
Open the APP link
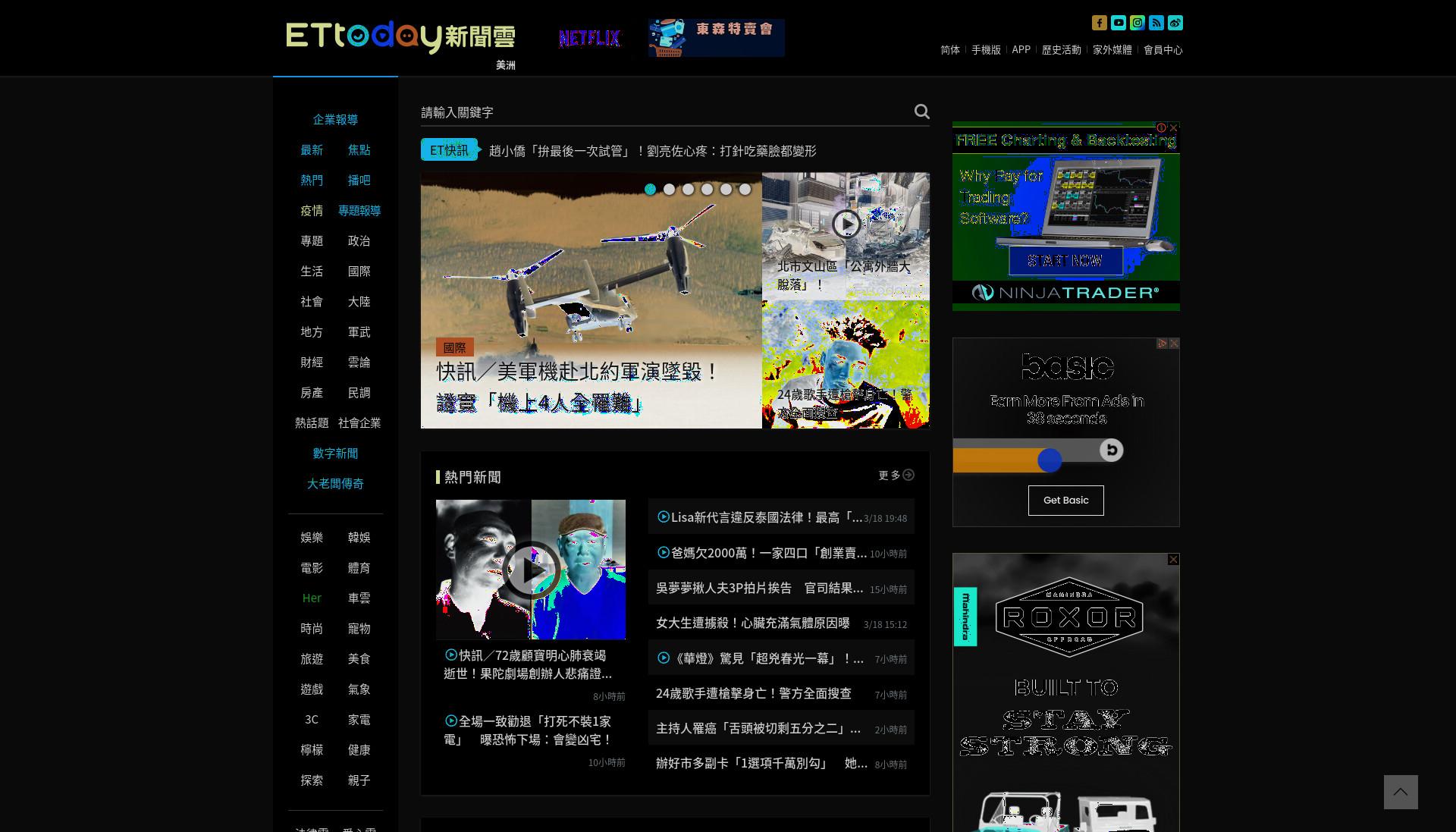pyautogui.click(x=1021, y=50)
